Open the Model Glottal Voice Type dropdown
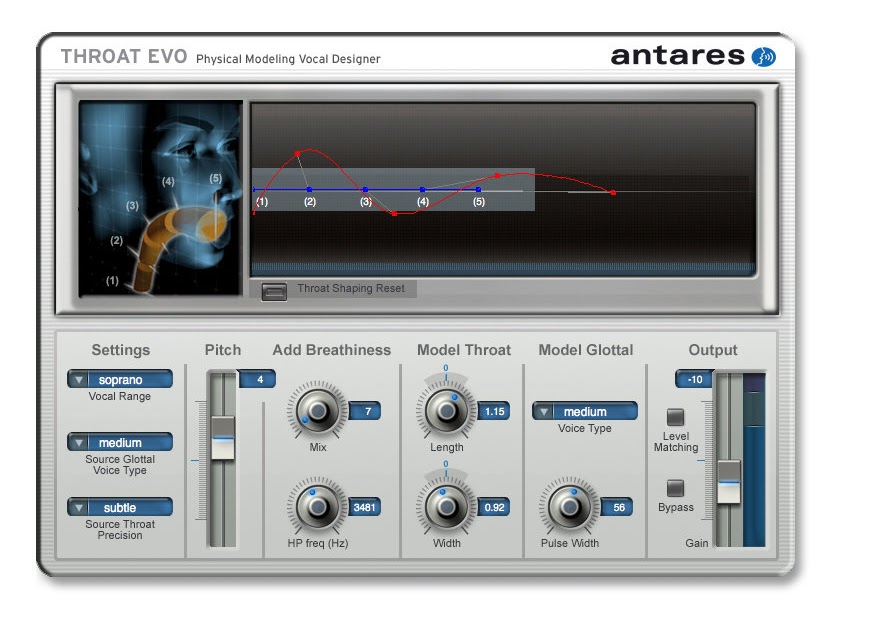 584,411
